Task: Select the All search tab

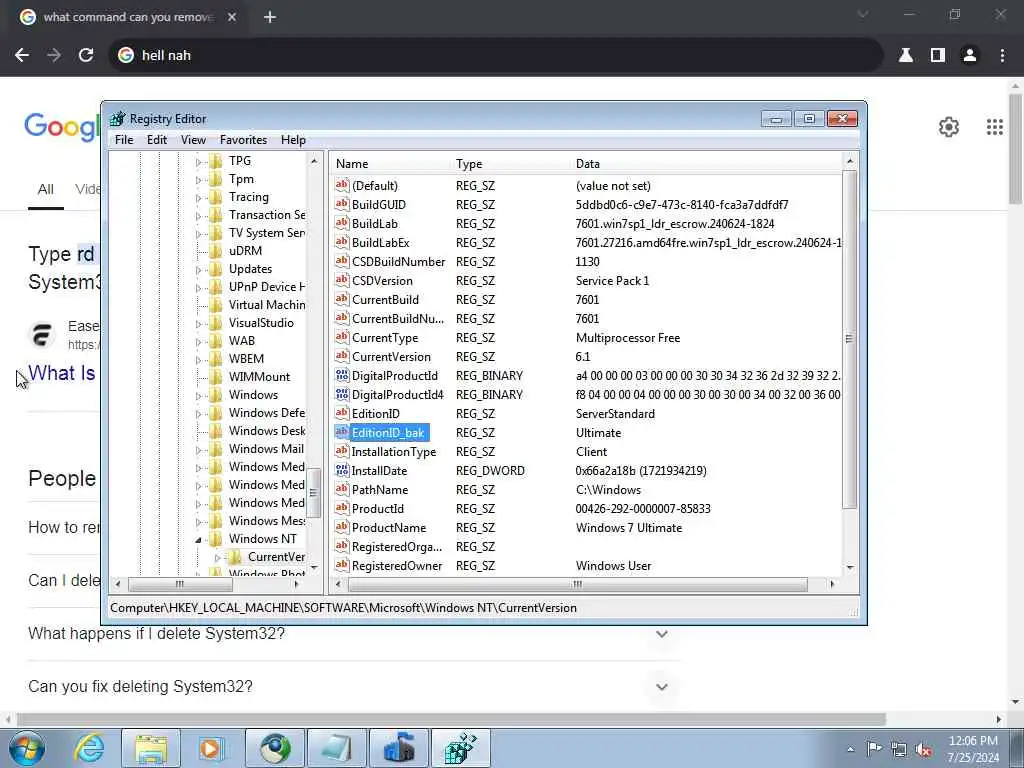Action: point(46,189)
